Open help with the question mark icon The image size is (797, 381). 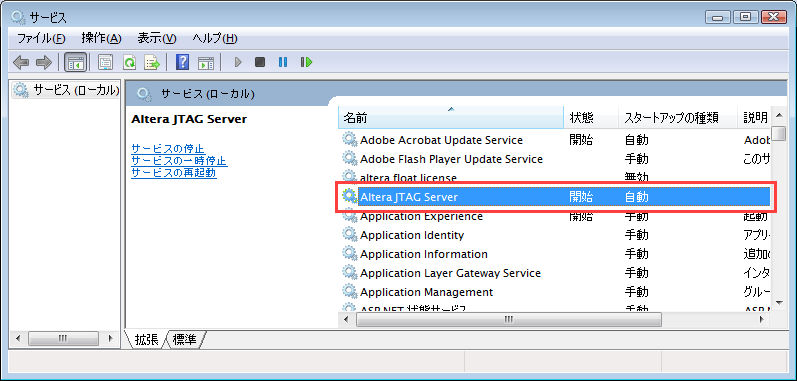[x=182, y=62]
